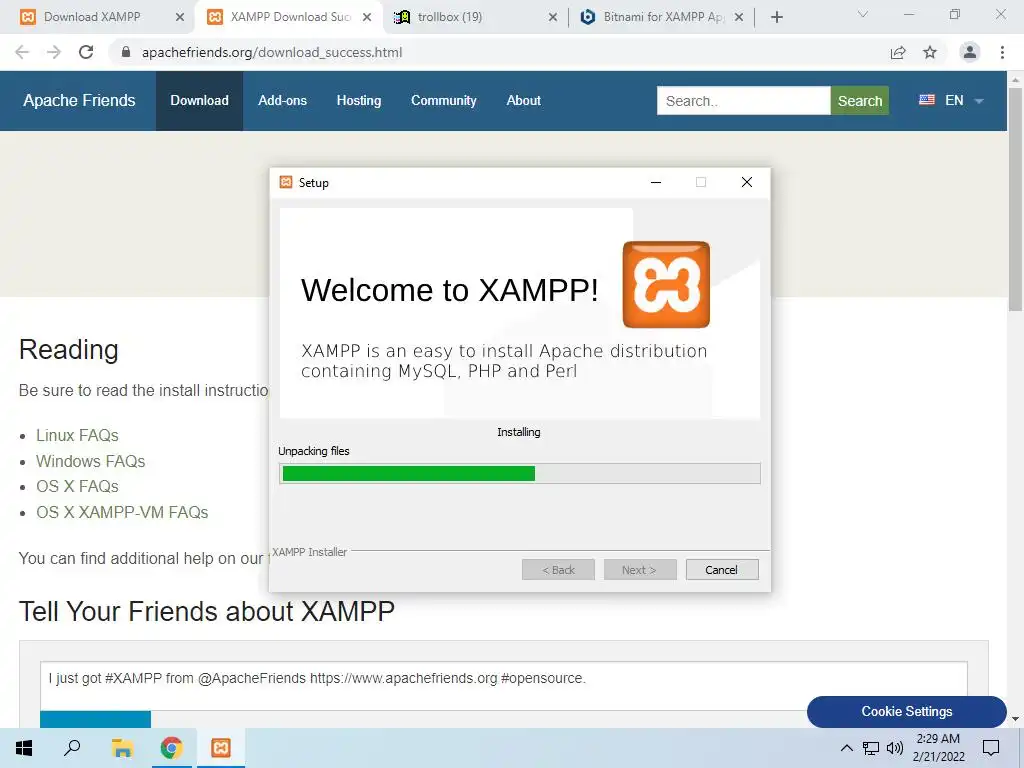Click the orange XAMPP logo in Setup
The width and height of the screenshot is (1024, 768).
666,285
